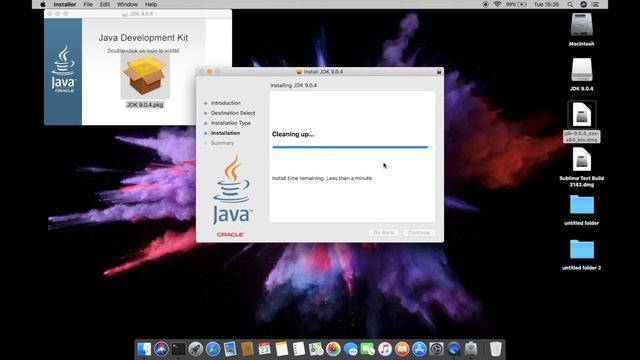The image size is (640, 360).
Task: Click the Java logo in JDK window sidebar
Action: [63, 69]
